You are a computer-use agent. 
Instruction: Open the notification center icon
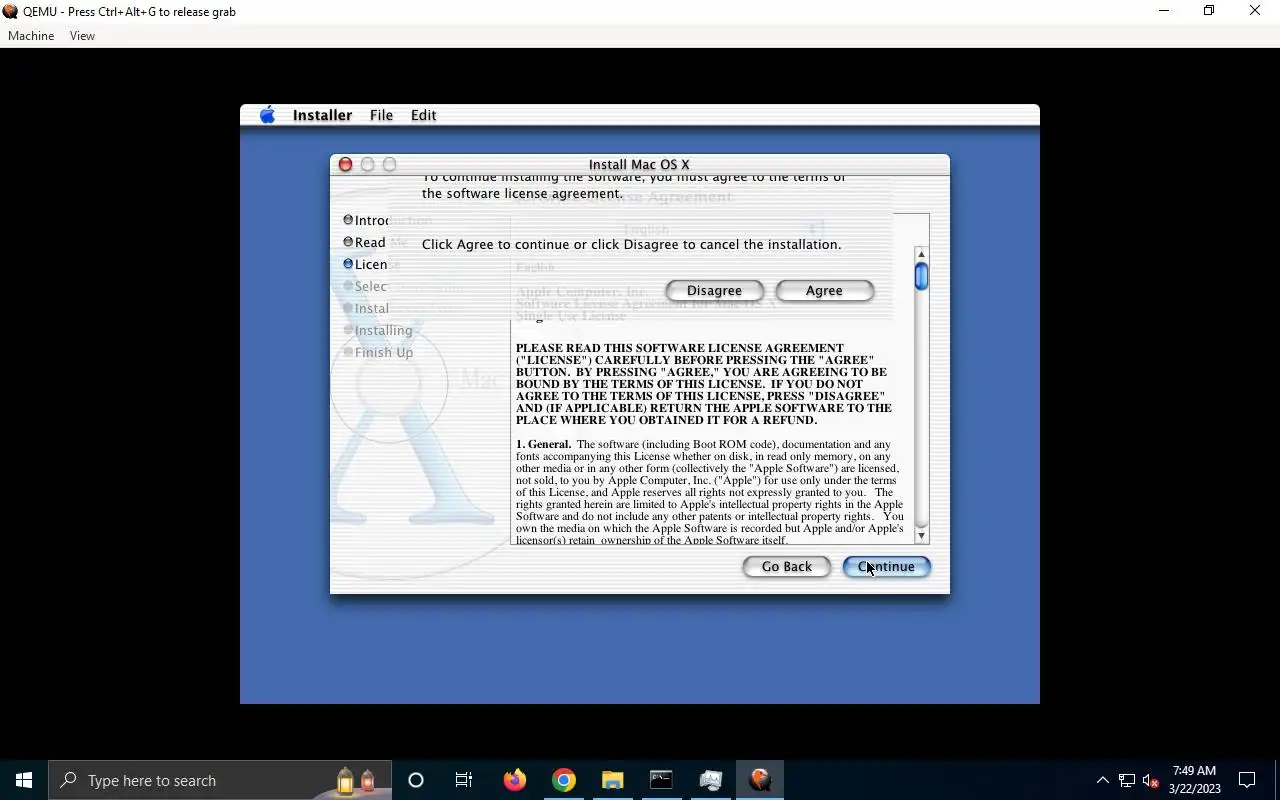point(1247,780)
